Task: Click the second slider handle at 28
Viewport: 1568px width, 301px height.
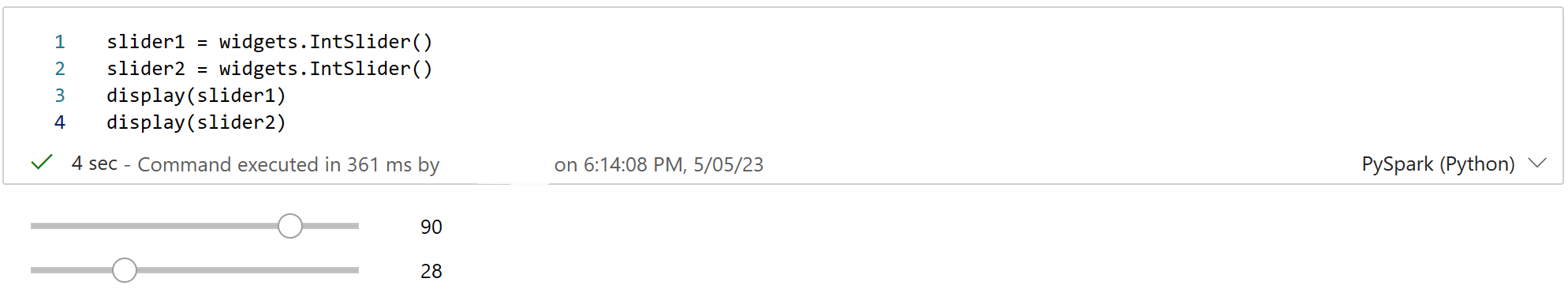Action: click(125, 270)
